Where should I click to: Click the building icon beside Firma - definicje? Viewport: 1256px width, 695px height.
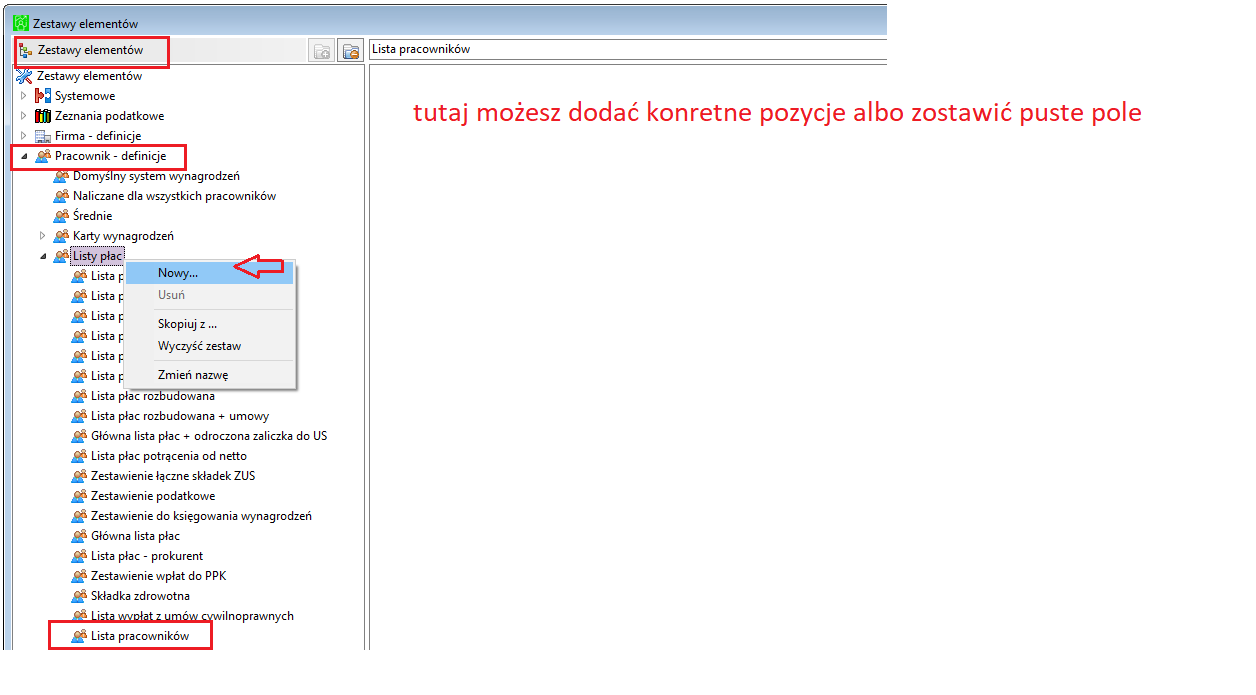point(43,136)
